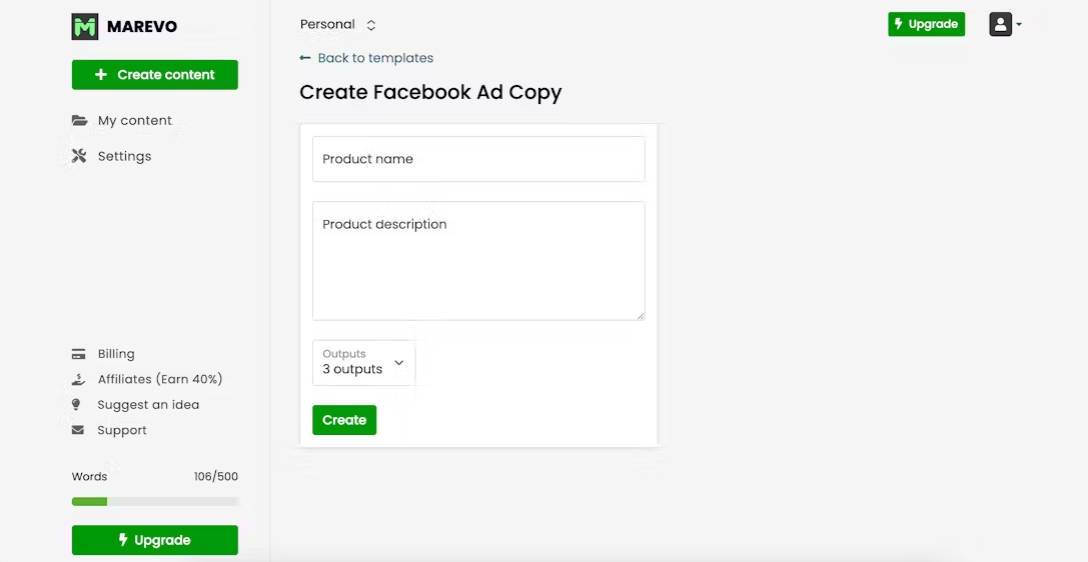Click the Billing card icon
This screenshot has width=1088, height=562.
(x=78, y=354)
